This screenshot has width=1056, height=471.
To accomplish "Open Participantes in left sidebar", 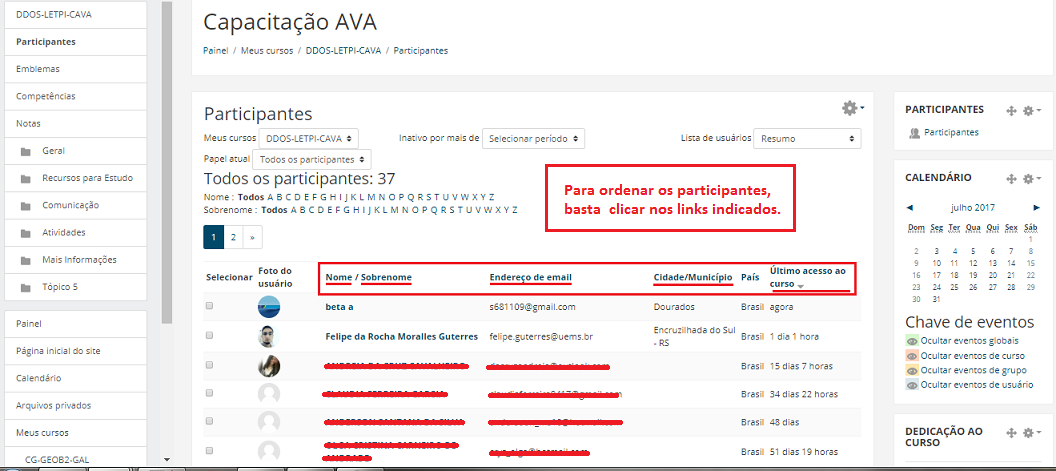I will (x=75, y=42).
